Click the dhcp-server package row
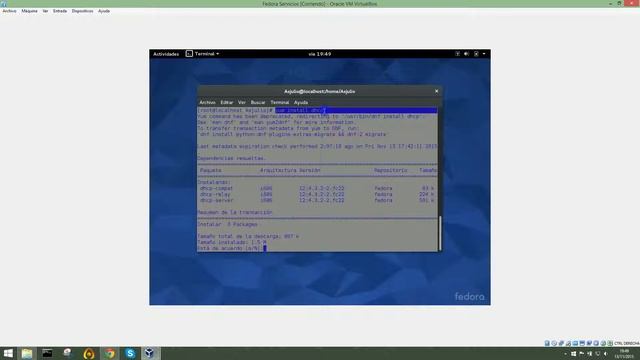Image resolution: width=640 pixels, height=360 pixels. pos(317,200)
